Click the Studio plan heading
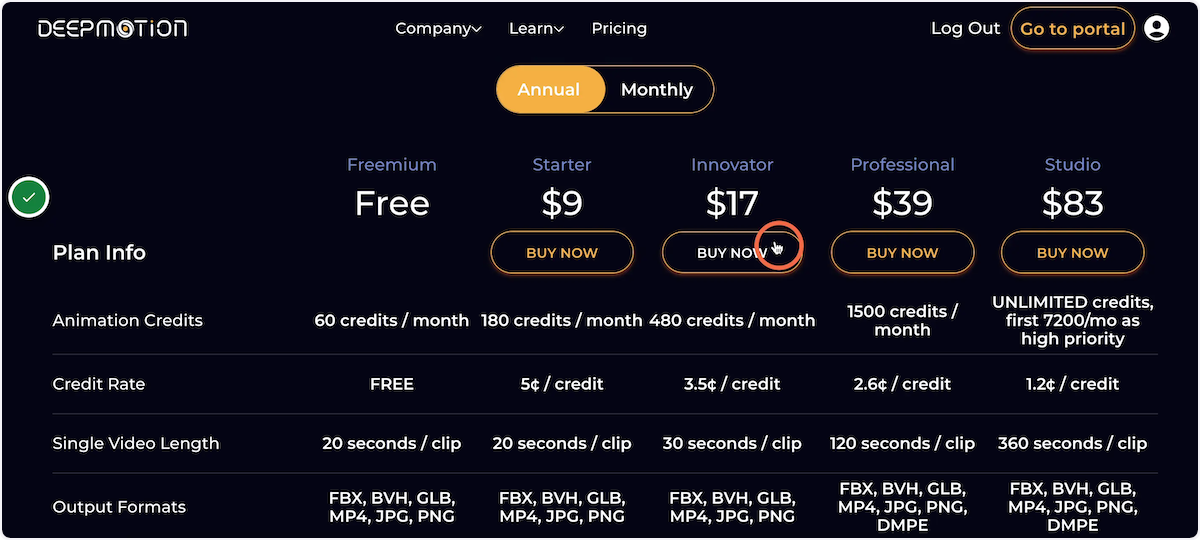Viewport: 1200px width, 540px height. [x=1073, y=165]
